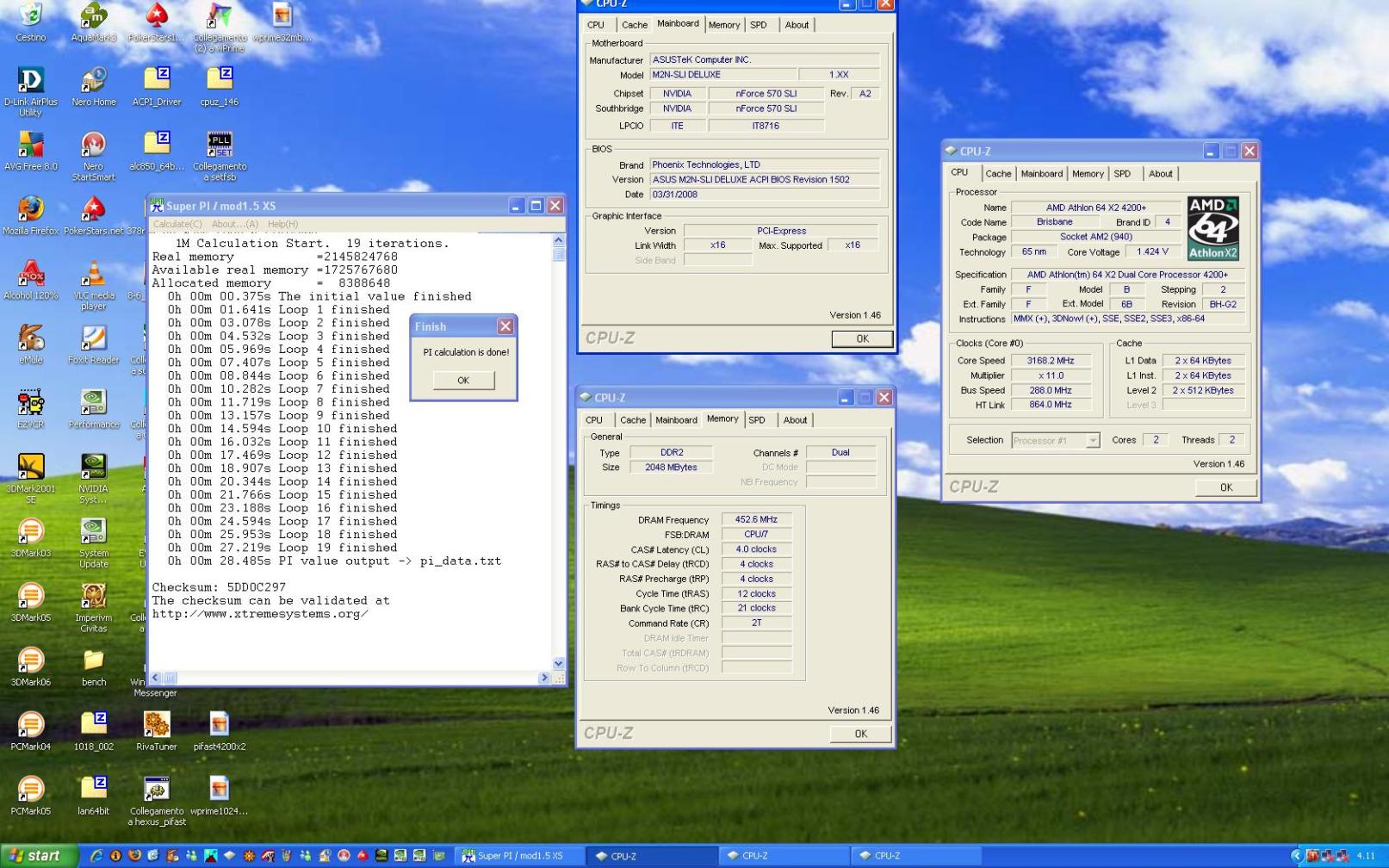
Task: Select the Alcohol 120% desktop icon
Action: tap(30, 280)
